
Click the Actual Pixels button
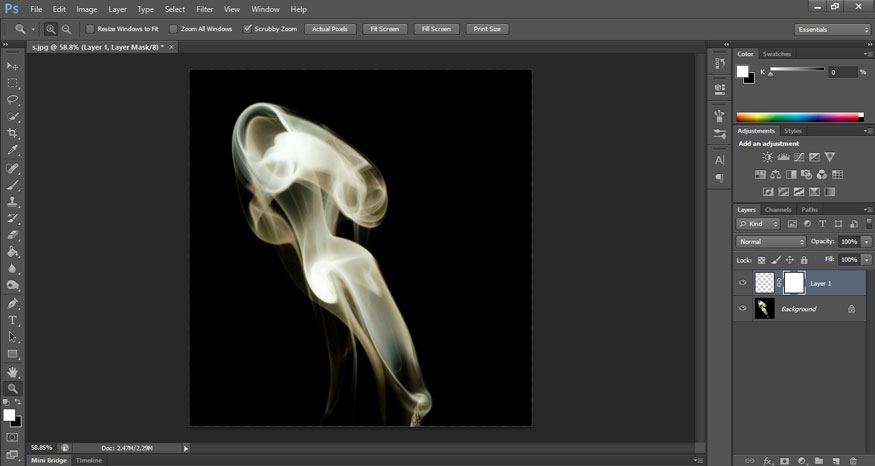point(330,29)
